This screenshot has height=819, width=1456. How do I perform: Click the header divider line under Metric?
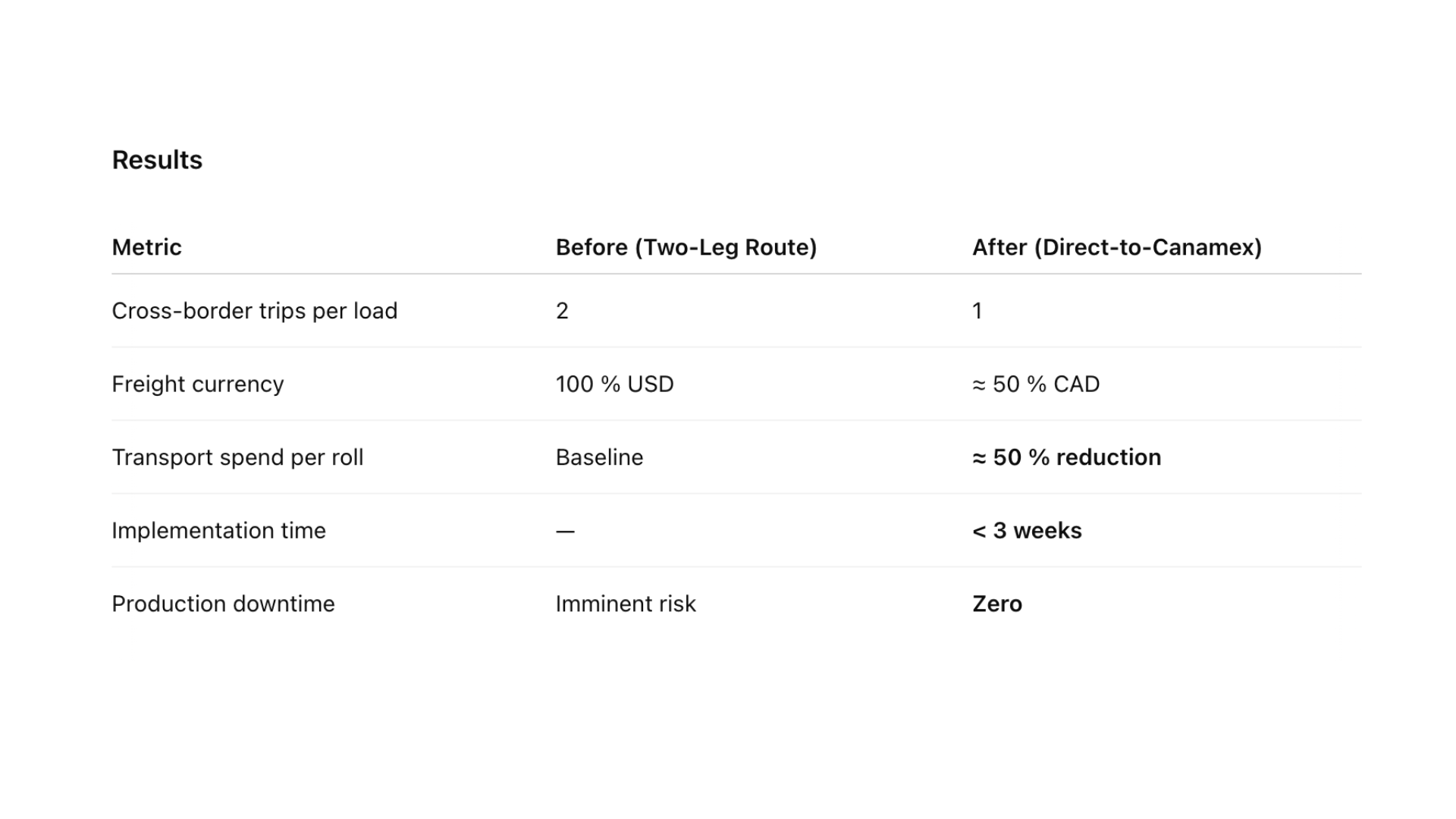736,274
